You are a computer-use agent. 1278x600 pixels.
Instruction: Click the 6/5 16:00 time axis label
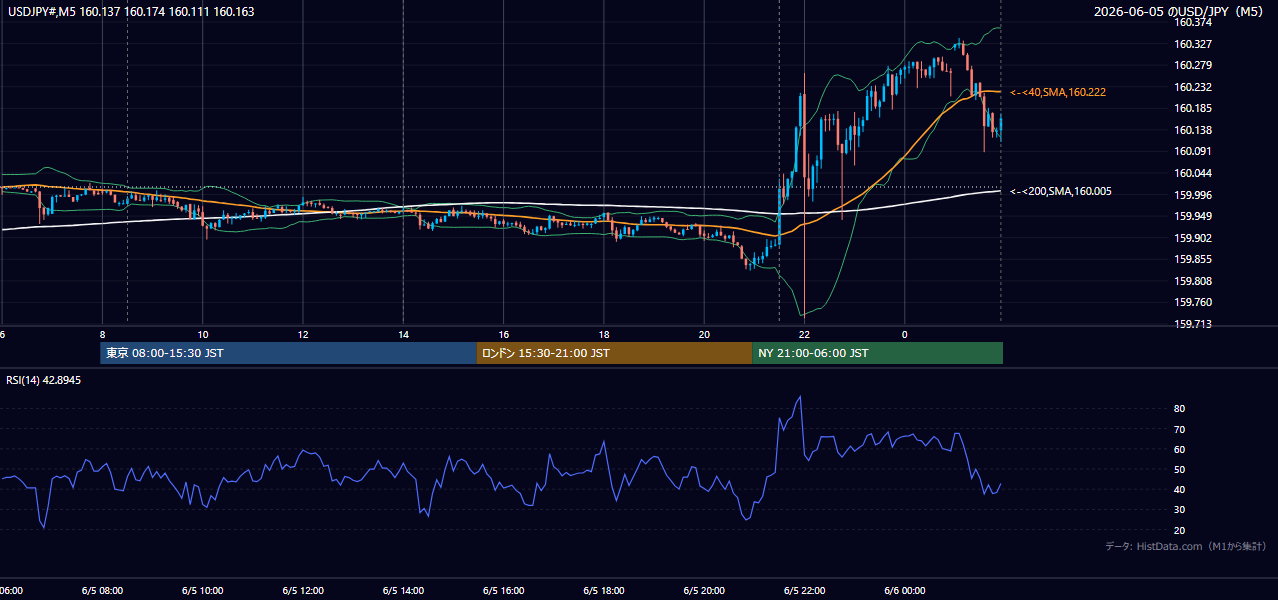point(504,590)
